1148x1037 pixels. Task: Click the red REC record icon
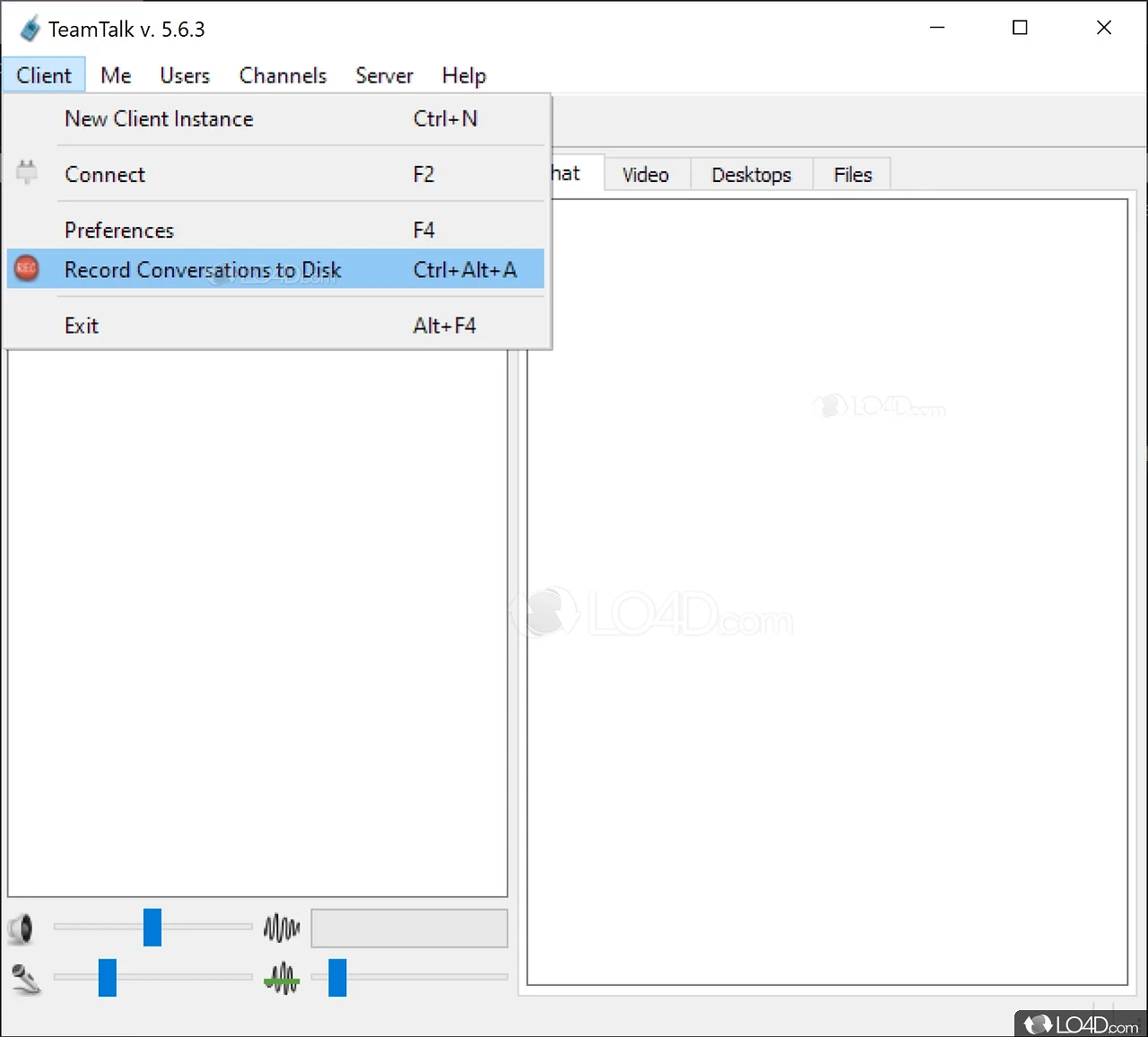pos(27,268)
